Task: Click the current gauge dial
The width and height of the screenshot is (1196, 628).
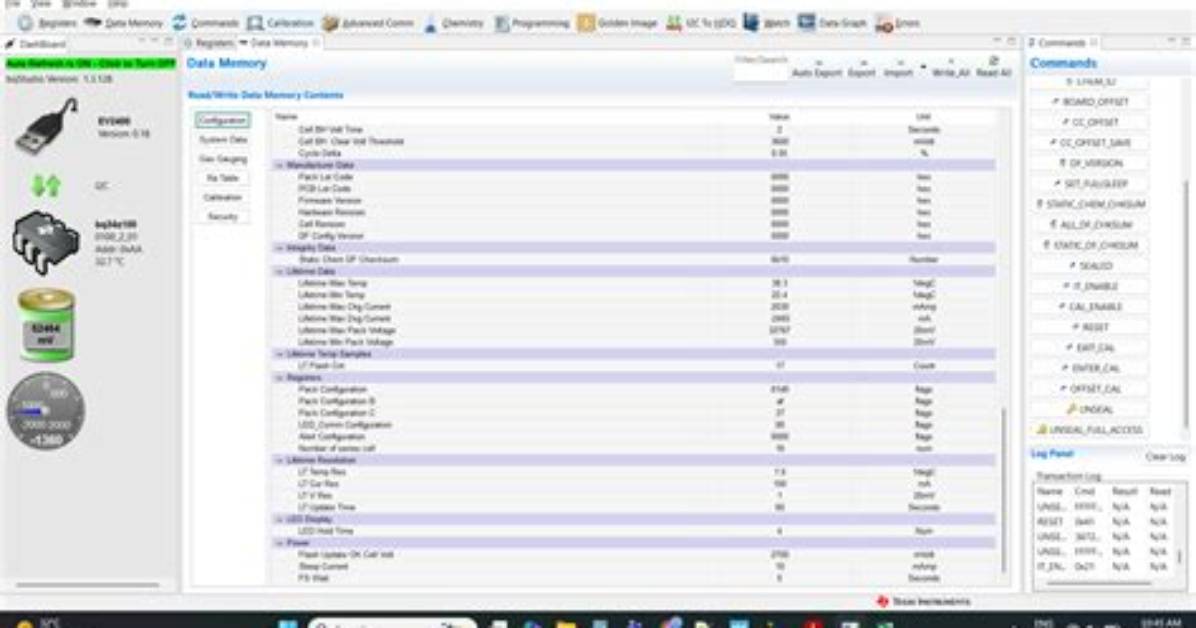Action: pyautogui.click(x=46, y=411)
